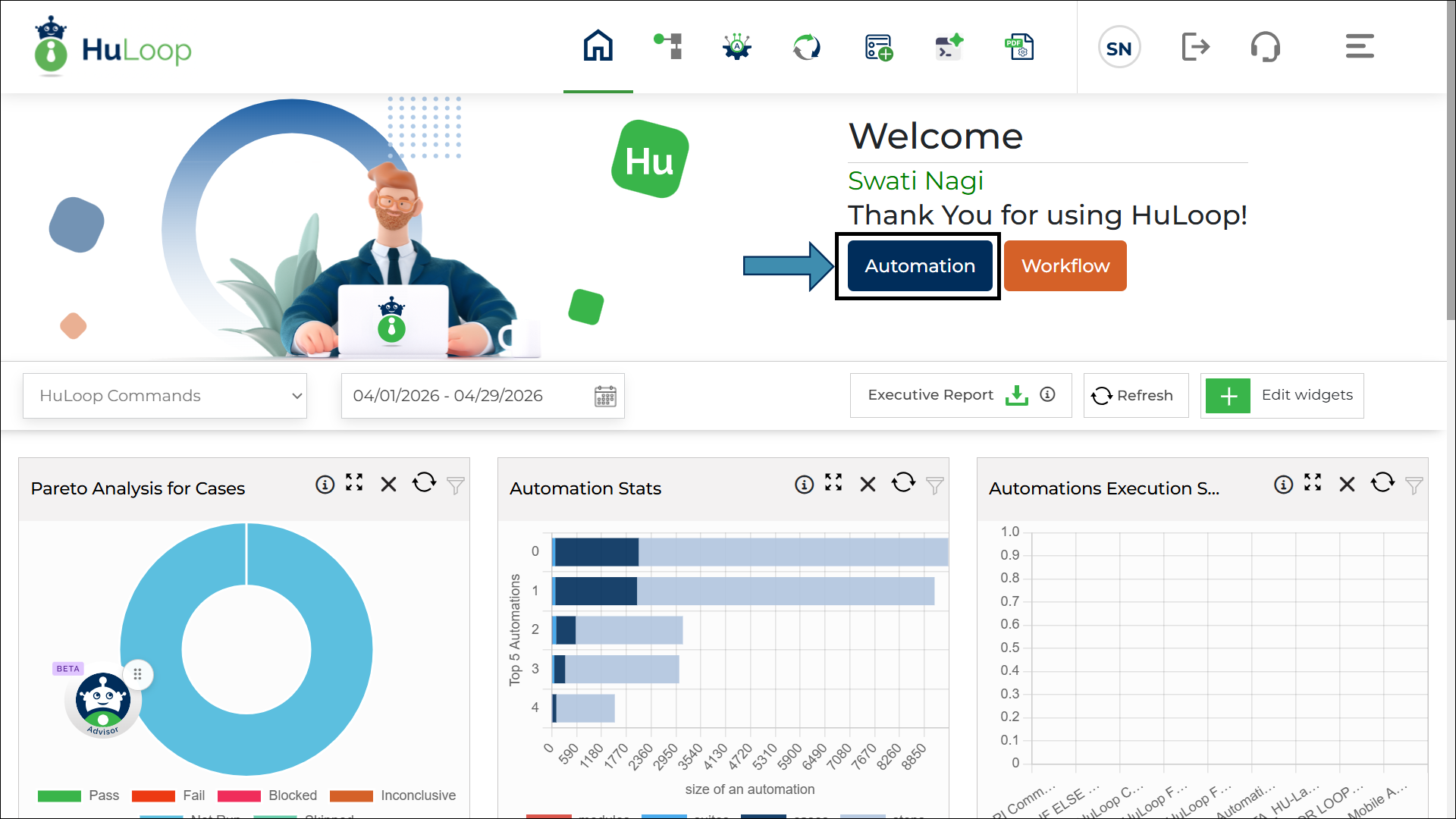Download the Executive Report

[x=1016, y=395]
